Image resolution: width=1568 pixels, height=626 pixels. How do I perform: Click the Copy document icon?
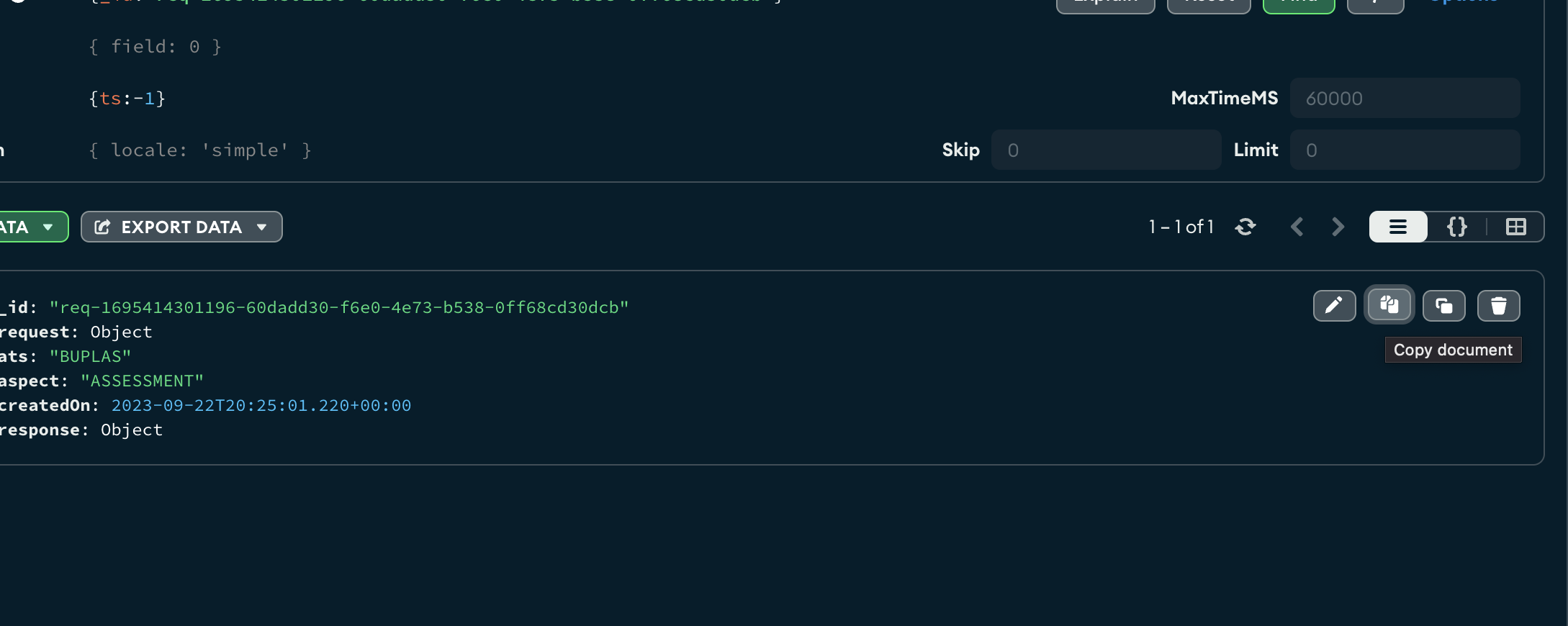[1389, 306]
